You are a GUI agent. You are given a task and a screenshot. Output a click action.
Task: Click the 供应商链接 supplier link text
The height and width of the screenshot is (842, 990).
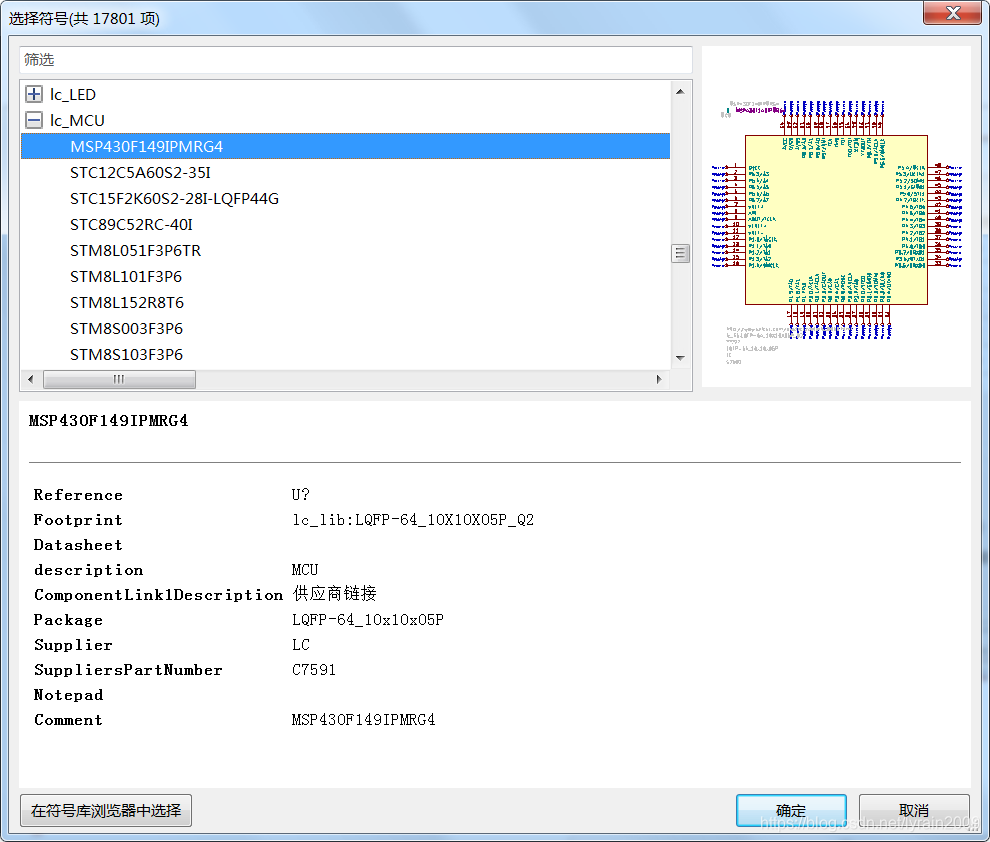pyautogui.click(x=335, y=594)
